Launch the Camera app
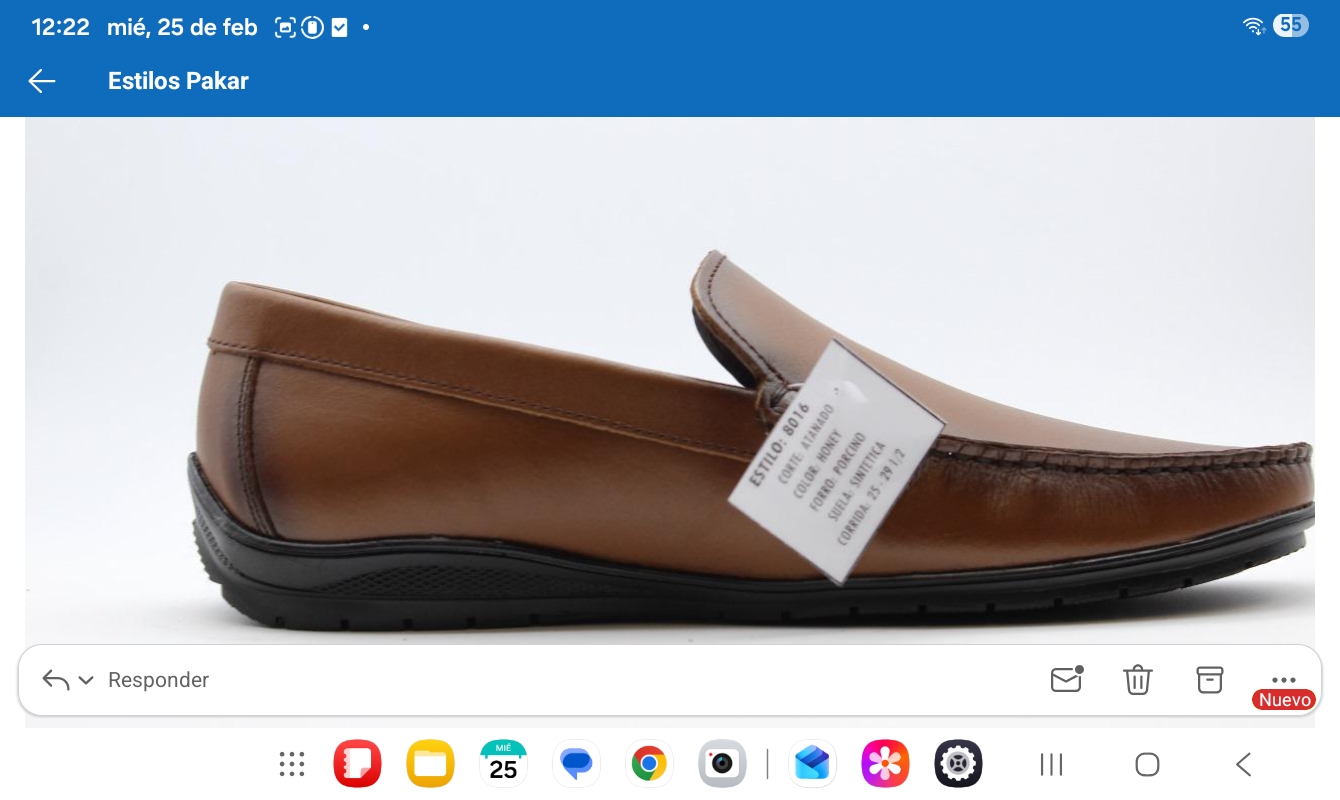This screenshot has width=1340, height=800. [x=722, y=765]
